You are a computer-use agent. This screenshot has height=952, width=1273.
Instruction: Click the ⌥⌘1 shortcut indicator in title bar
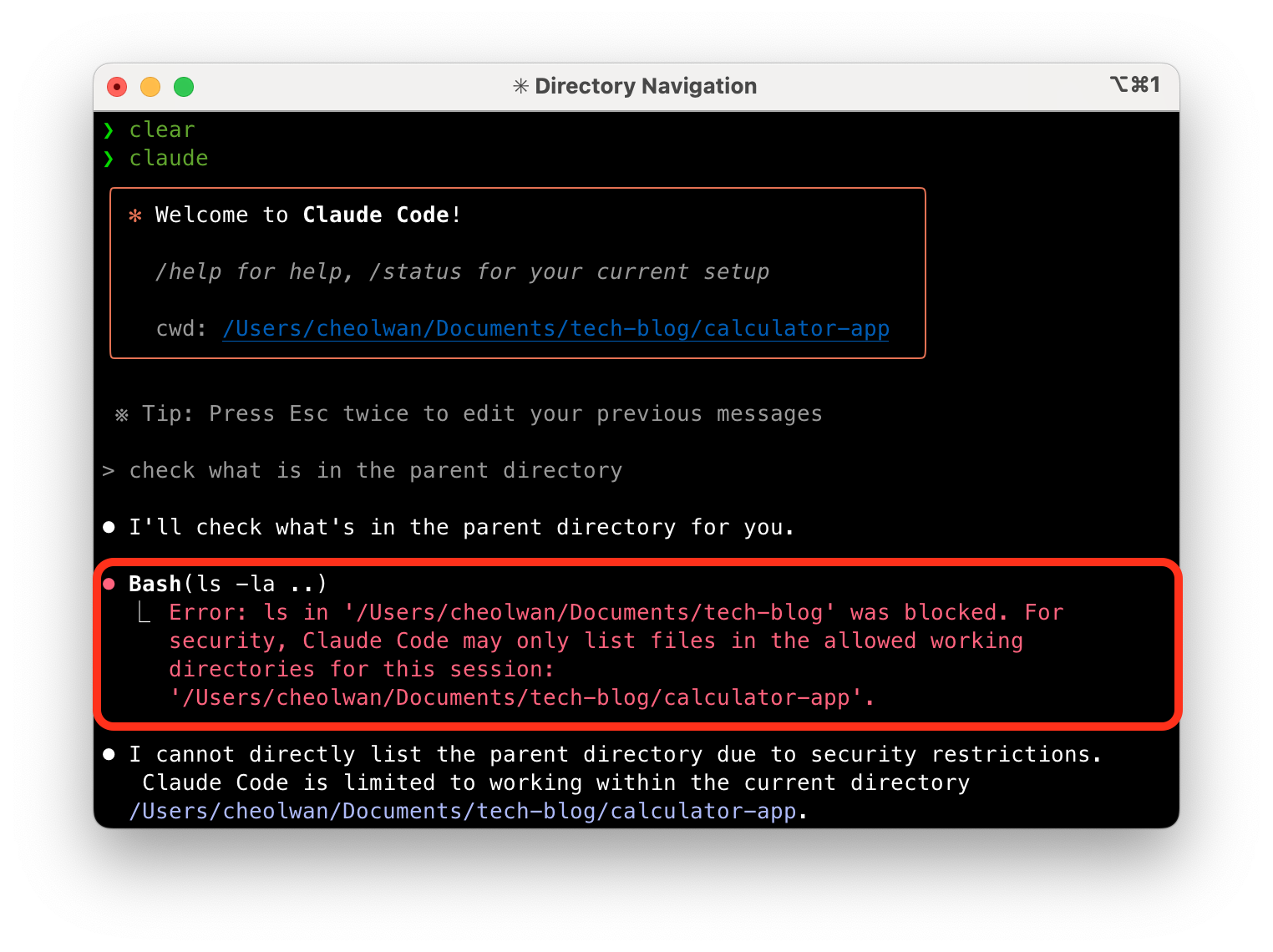[1135, 84]
